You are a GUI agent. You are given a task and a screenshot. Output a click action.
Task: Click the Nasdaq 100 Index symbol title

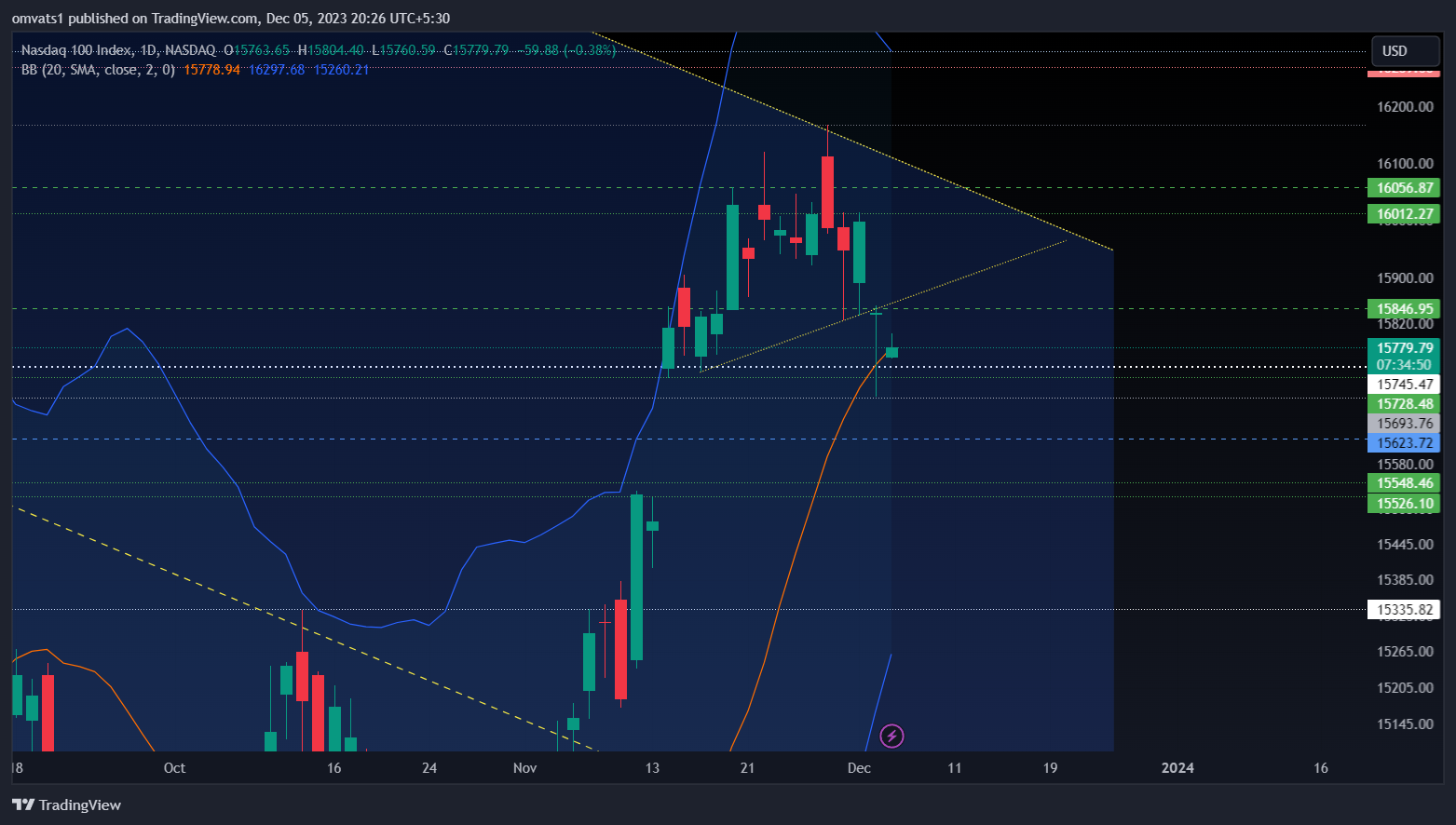click(x=77, y=50)
